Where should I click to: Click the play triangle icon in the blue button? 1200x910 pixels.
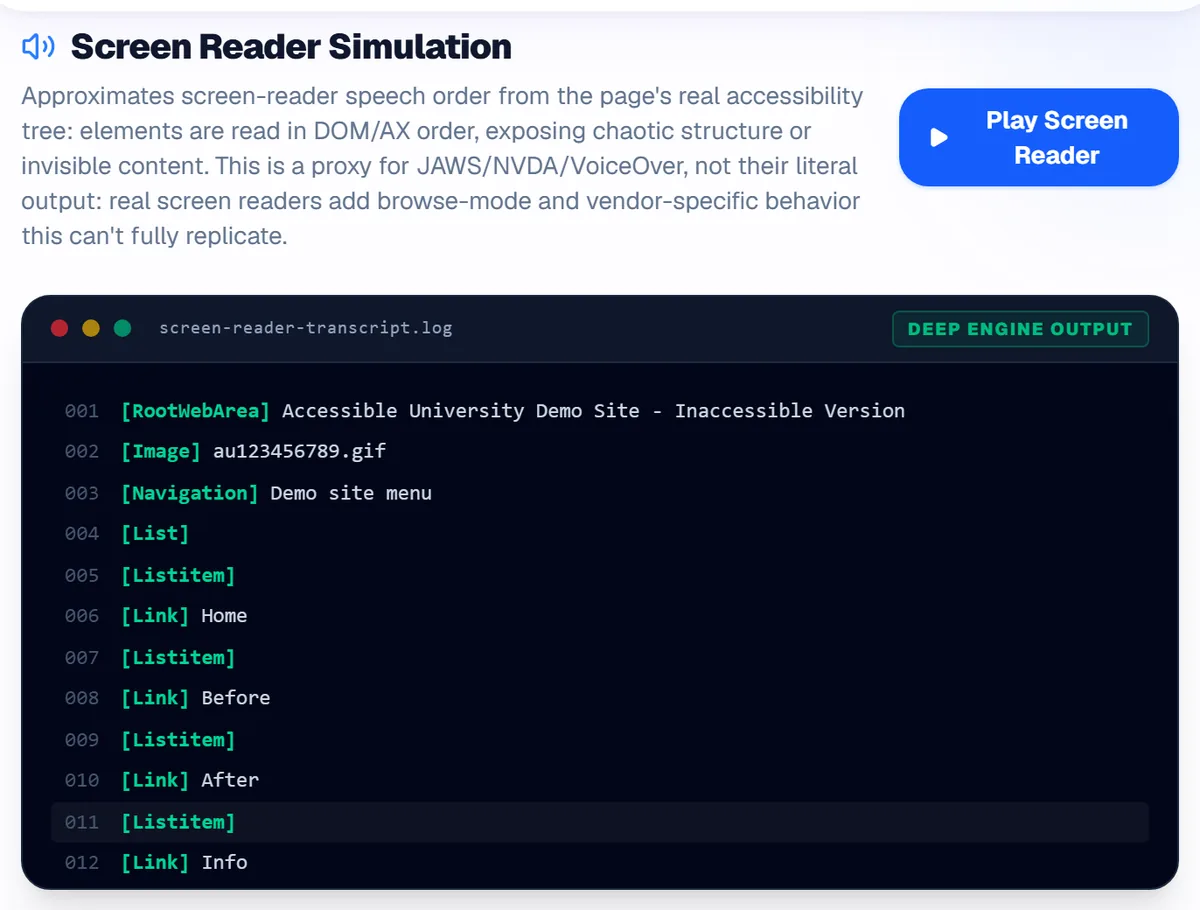point(938,137)
